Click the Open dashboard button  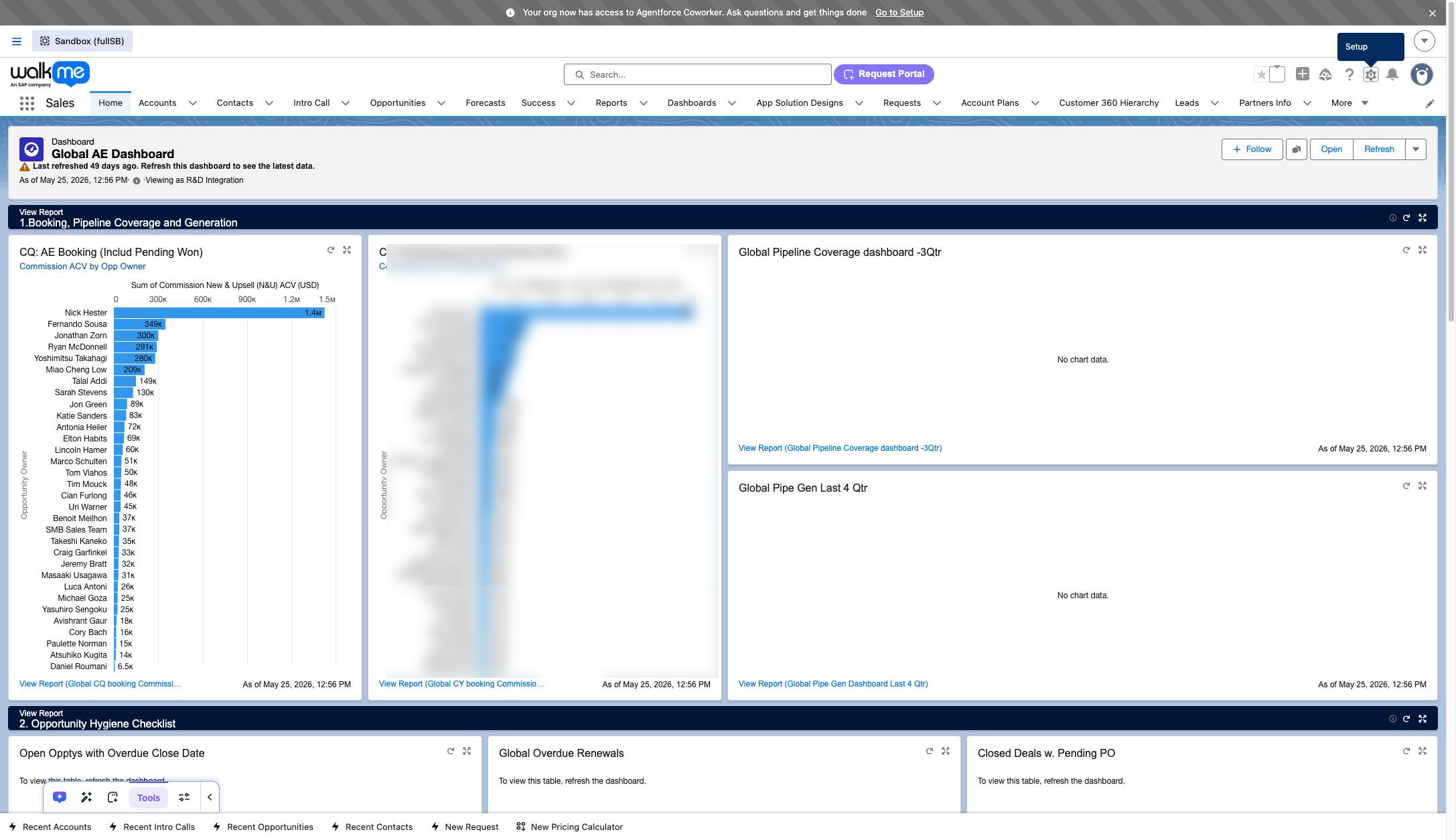pyautogui.click(x=1331, y=149)
